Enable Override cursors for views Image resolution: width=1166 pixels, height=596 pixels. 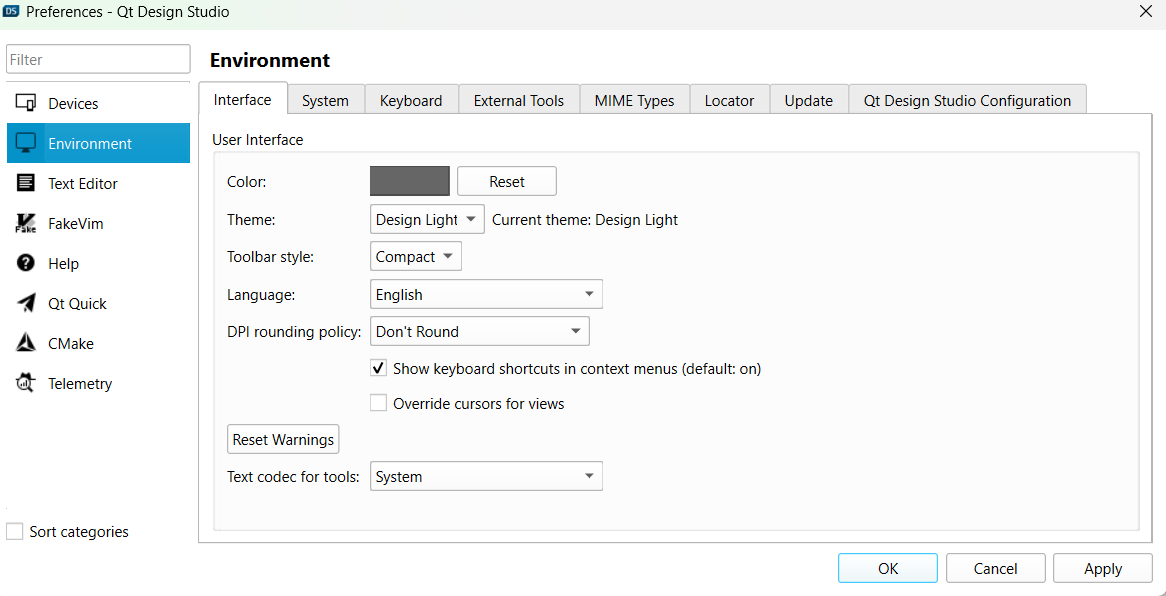(x=379, y=403)
